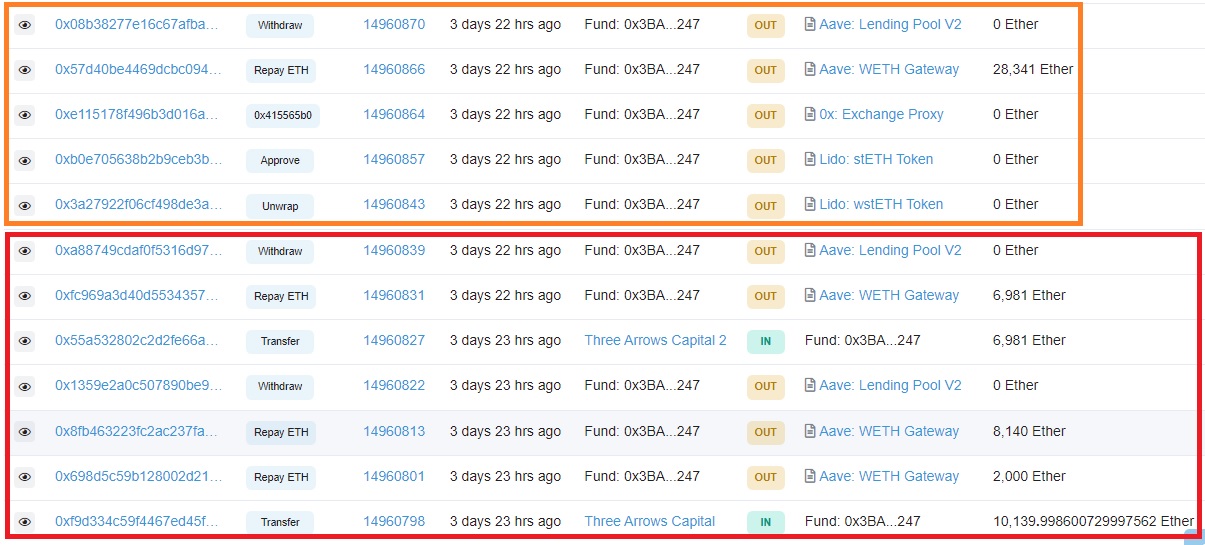Preview transaction 0x57d40be4469dcbc094 via eye icon
The width and height of the screenshot is (1205, 545).
(25, 70)
